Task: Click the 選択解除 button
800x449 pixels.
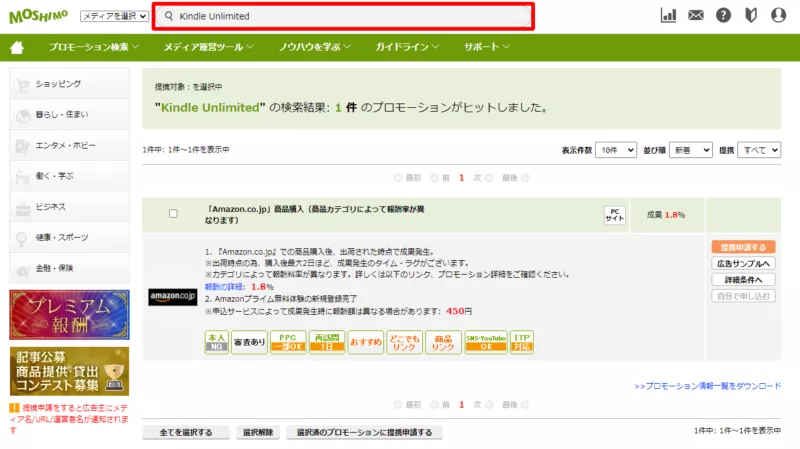Action: pyautogui.click(x=258, y=432)
